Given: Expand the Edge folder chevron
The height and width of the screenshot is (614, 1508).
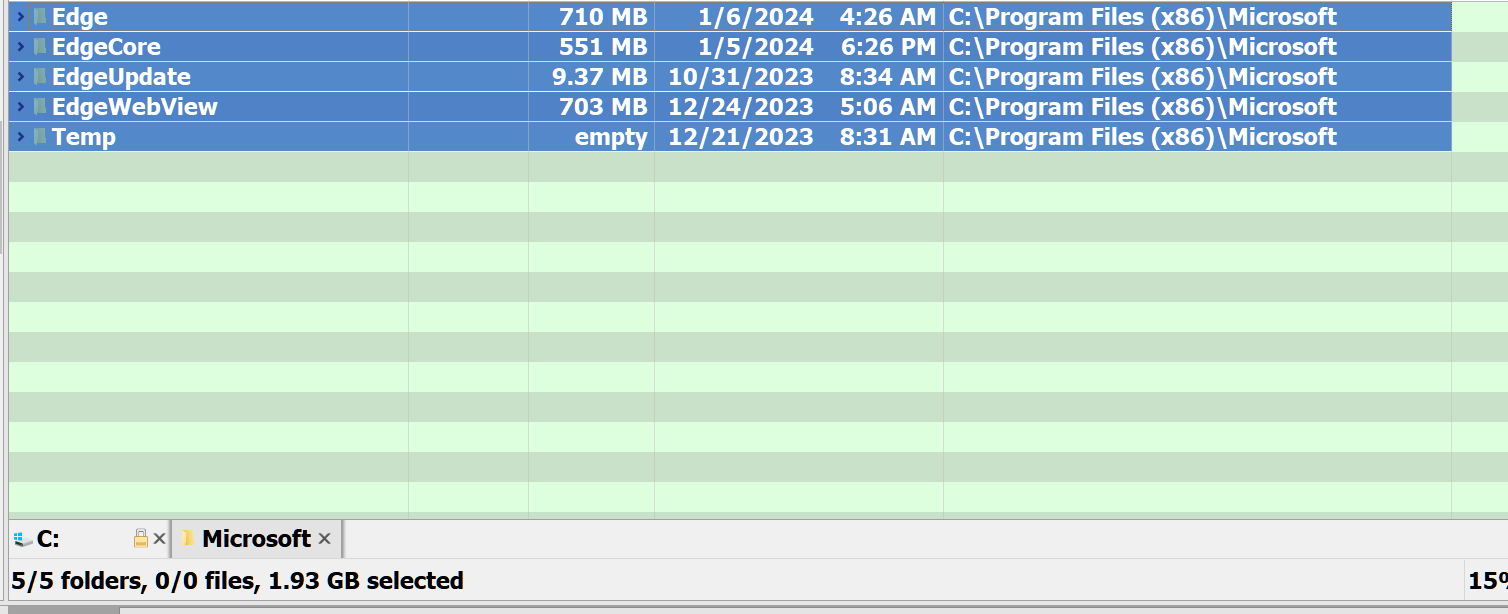Looking at the screenshot, I should pos(21,17).
